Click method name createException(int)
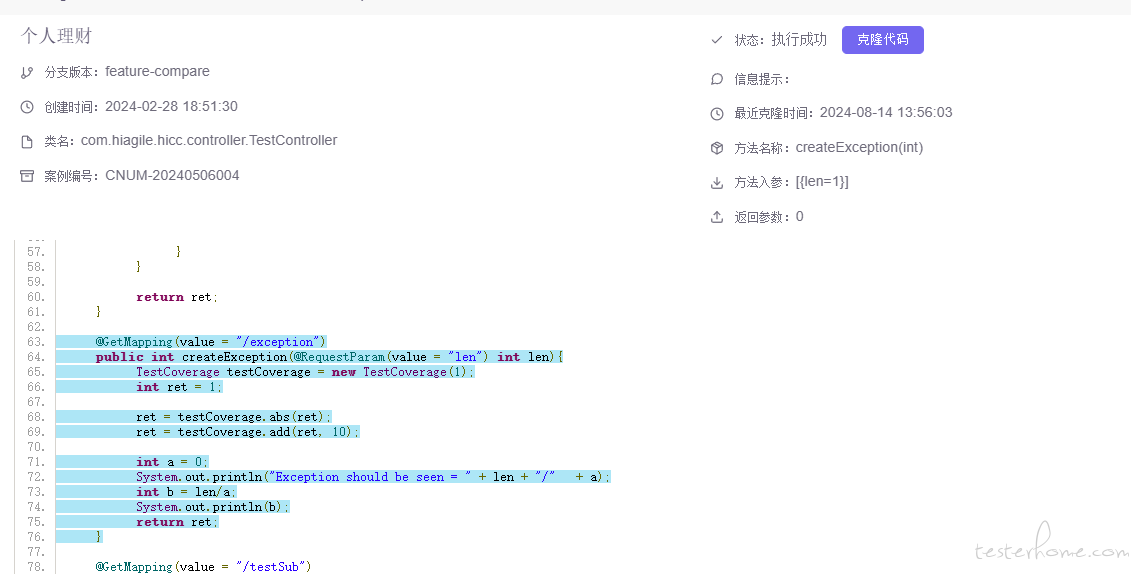1131x574 pixels. tap(859, 147)
